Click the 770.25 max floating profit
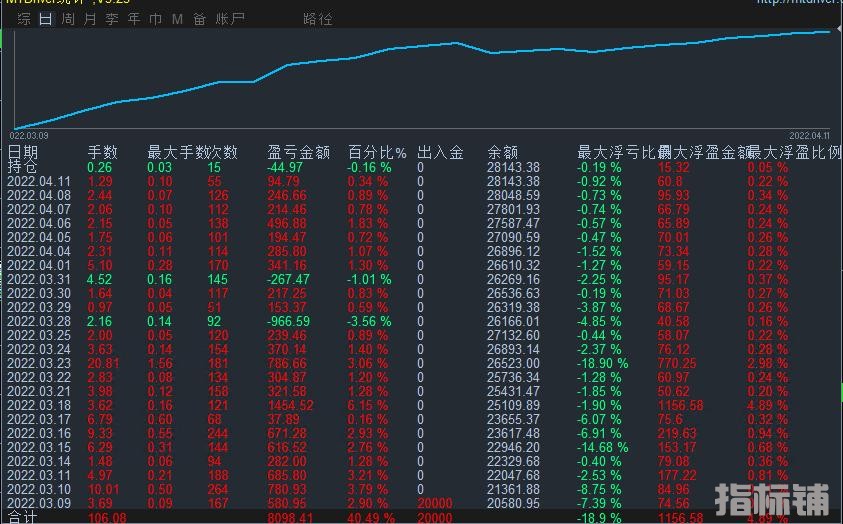 pyautogui.click(x=676, y=363)
